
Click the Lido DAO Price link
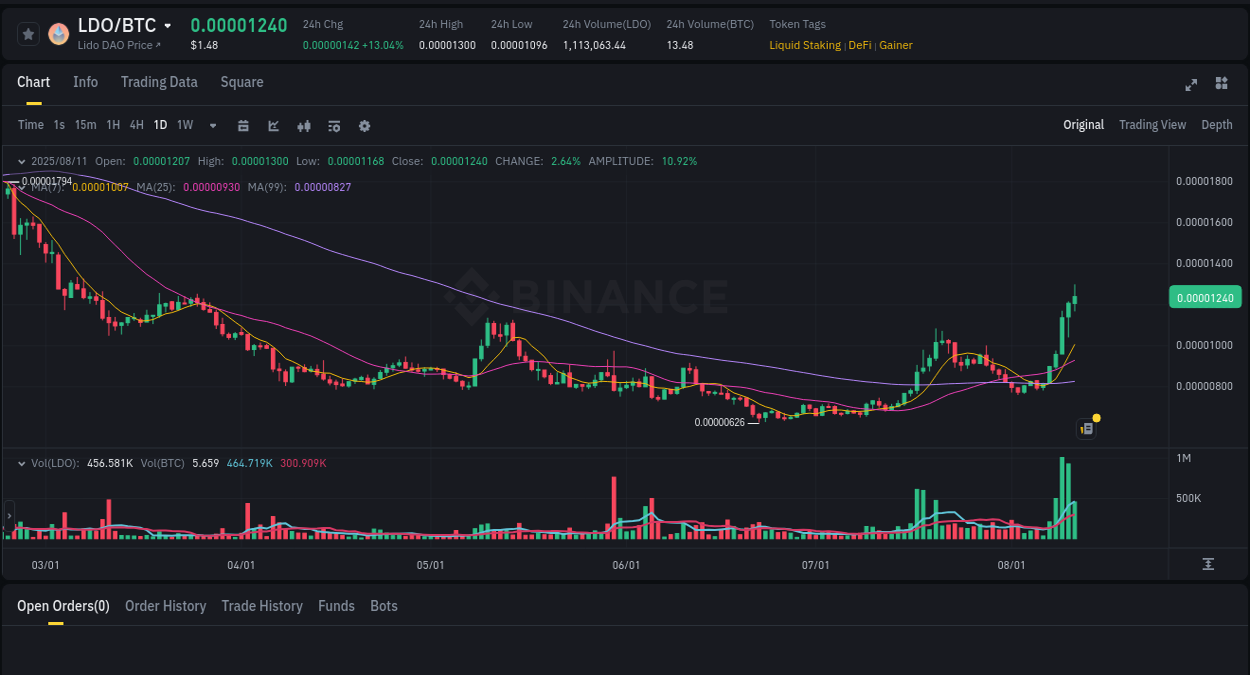click(120, 44)
